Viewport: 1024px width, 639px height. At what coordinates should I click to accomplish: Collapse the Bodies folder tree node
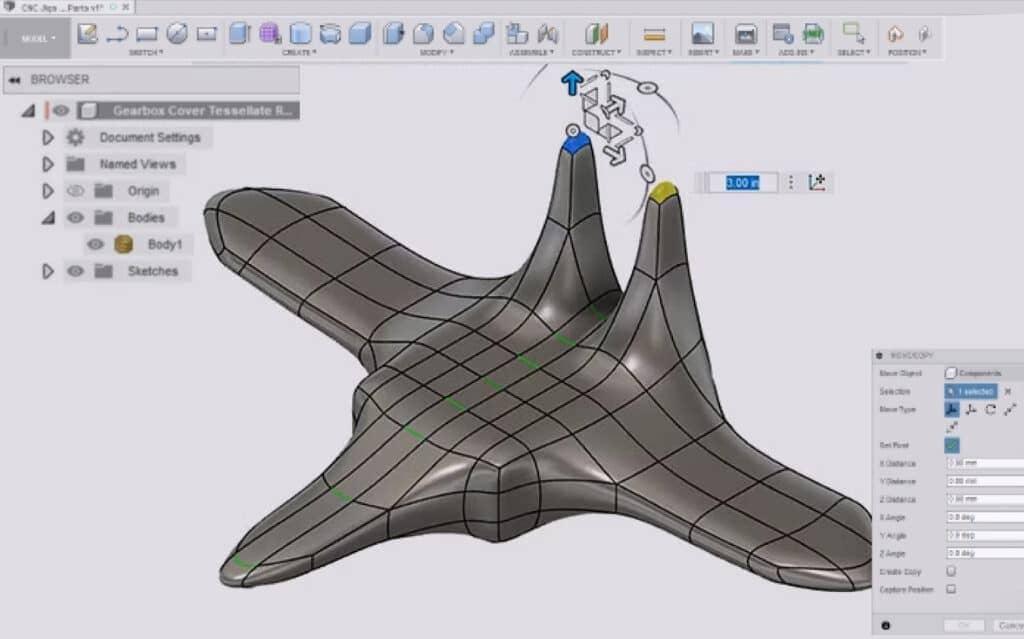pyautogui.click(x=47, y=217)
